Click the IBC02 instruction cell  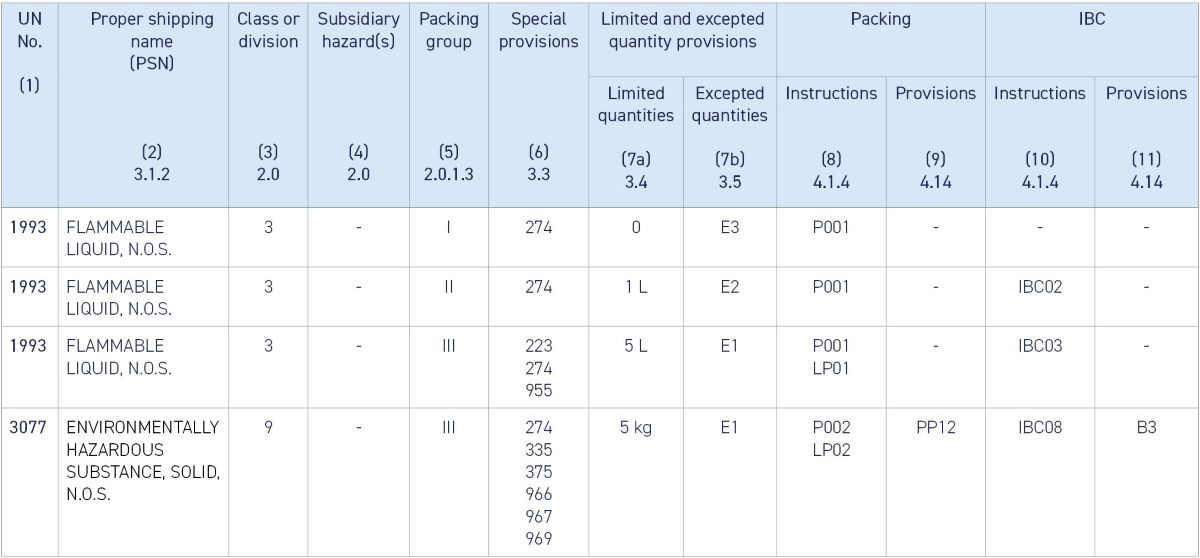(x=1039, y=287)
